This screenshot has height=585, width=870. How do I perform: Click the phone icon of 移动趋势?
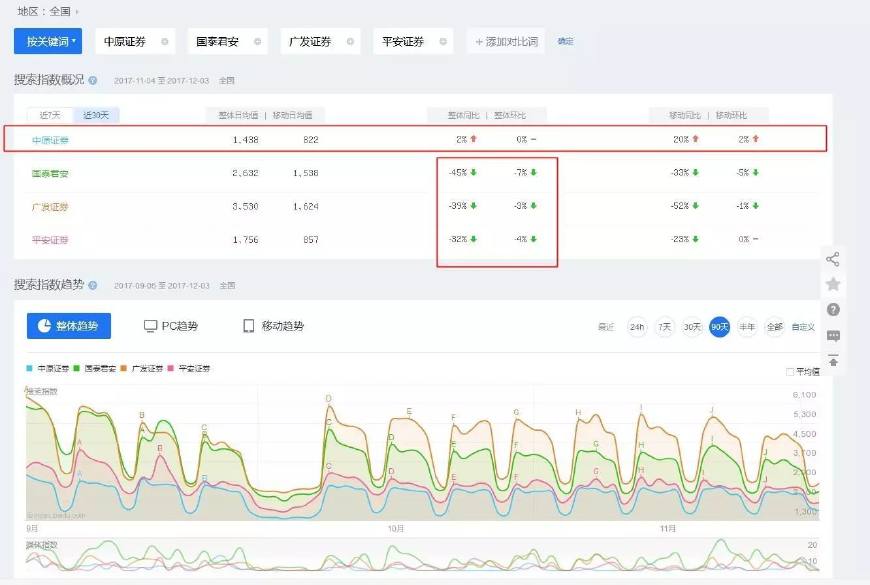pos(249,326)
